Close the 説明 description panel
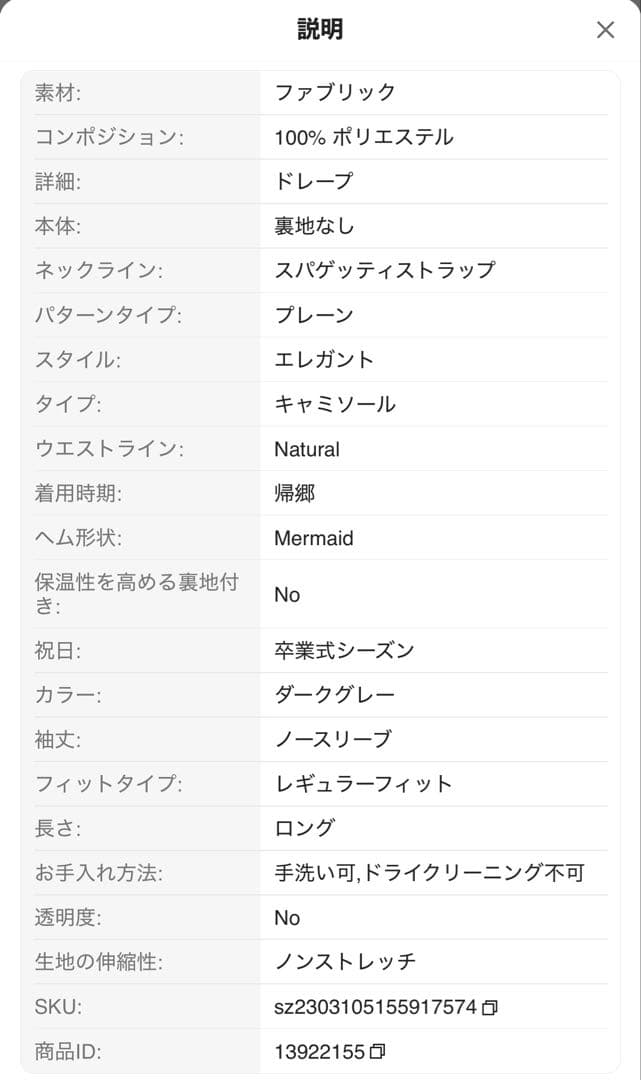 click(605, 30)
